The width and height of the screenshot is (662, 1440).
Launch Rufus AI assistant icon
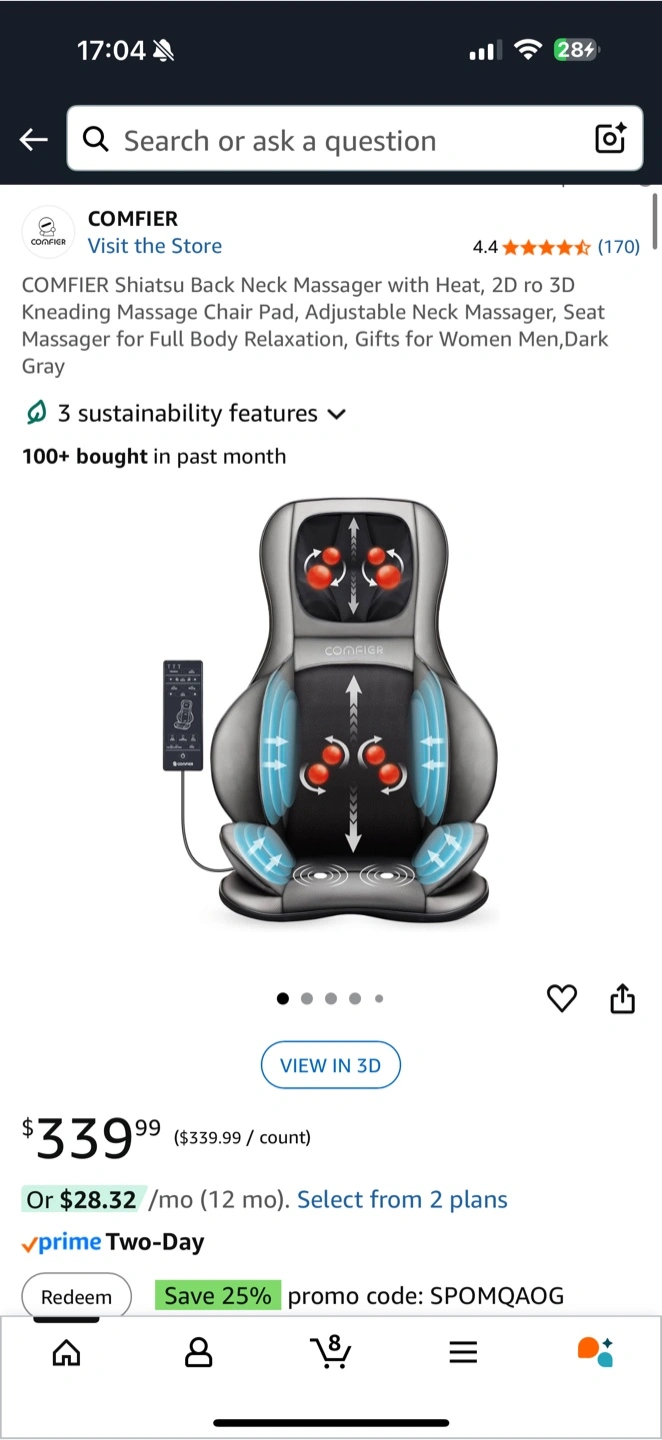[595, 1351]
